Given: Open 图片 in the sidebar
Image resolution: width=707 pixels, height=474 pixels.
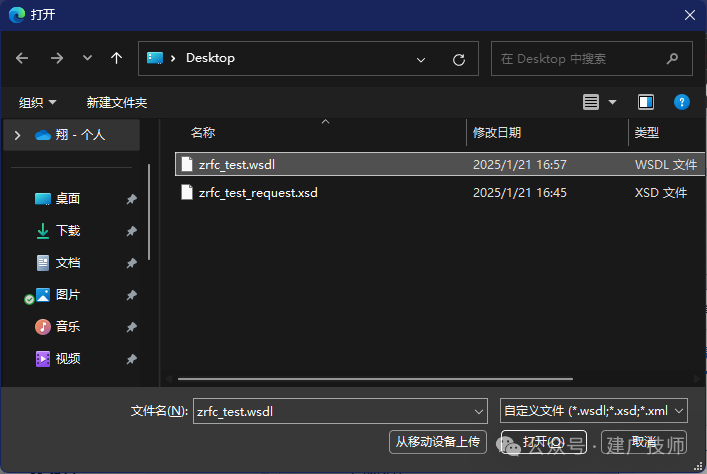Looking at the screenshot, I should 68,295.
